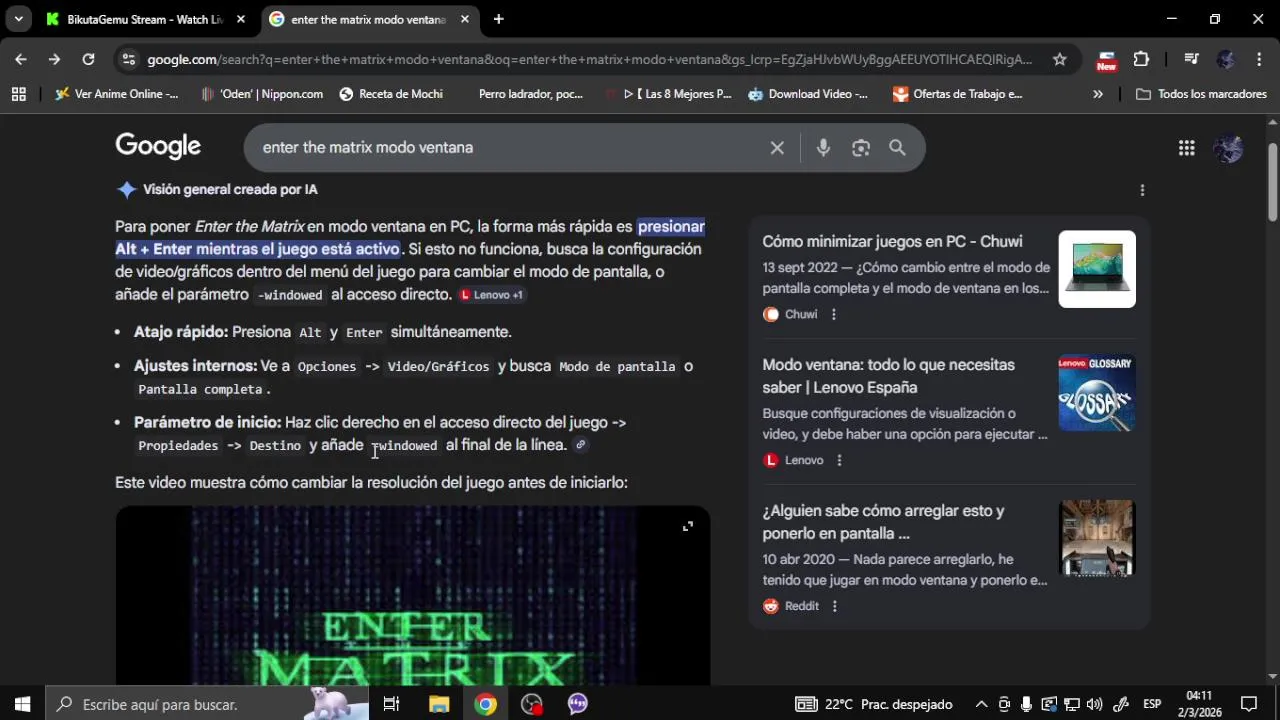1280x720 pixels.
Task: Reload the current page
Action: tap(88, 59)
